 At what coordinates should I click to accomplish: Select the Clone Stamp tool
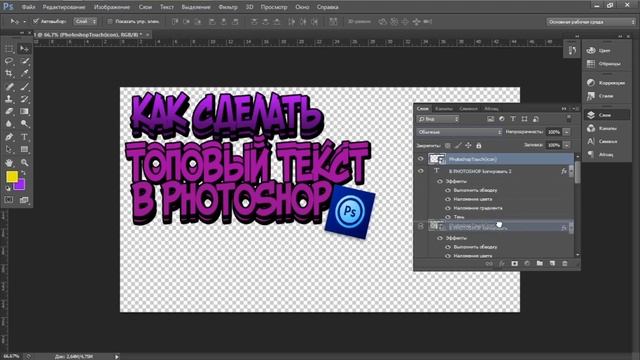pos(9,99)
